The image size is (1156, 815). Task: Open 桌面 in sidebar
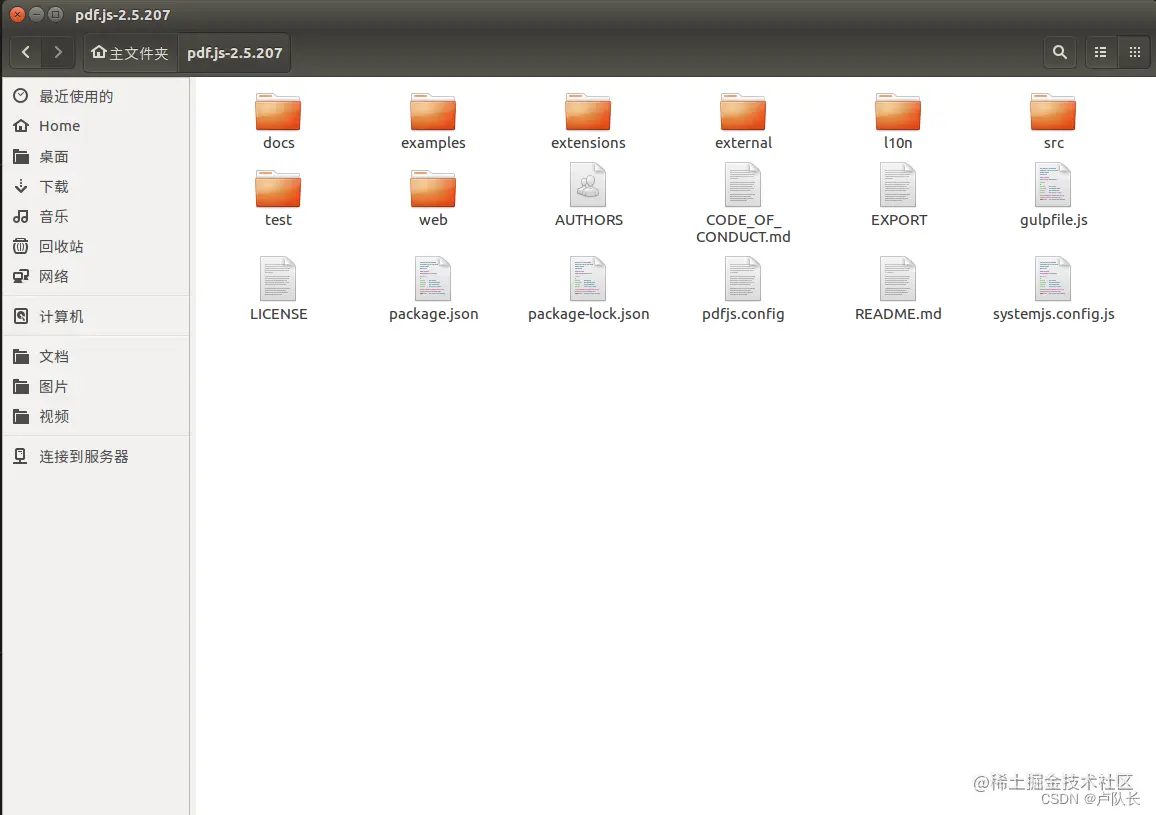click(96, 156)
